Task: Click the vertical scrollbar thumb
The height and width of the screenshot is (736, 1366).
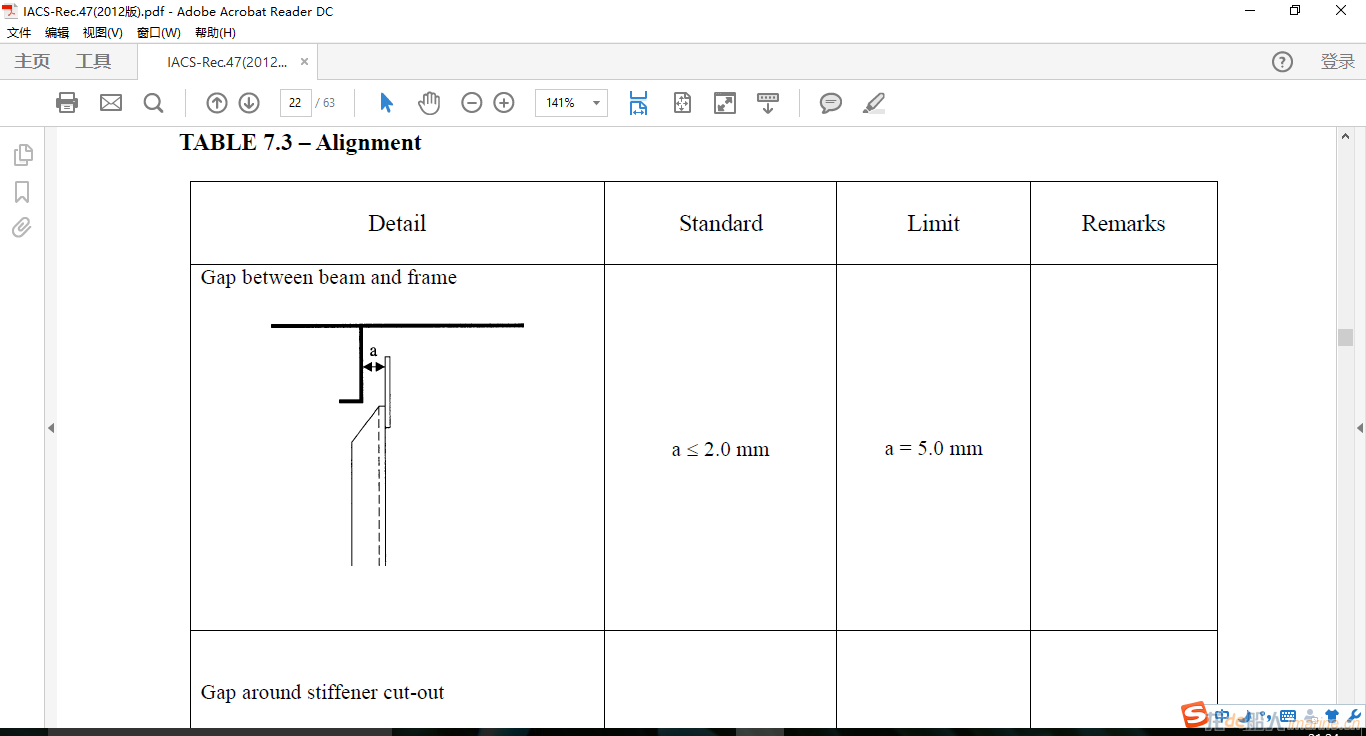Action: [x=1346, y=337]
